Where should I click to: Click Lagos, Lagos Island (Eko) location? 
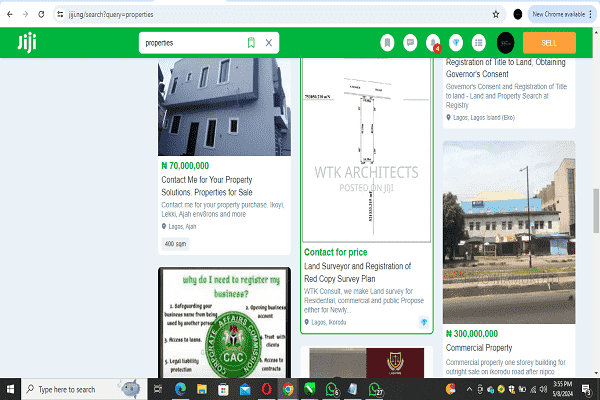pyautogui.click(x=484, y=118)
